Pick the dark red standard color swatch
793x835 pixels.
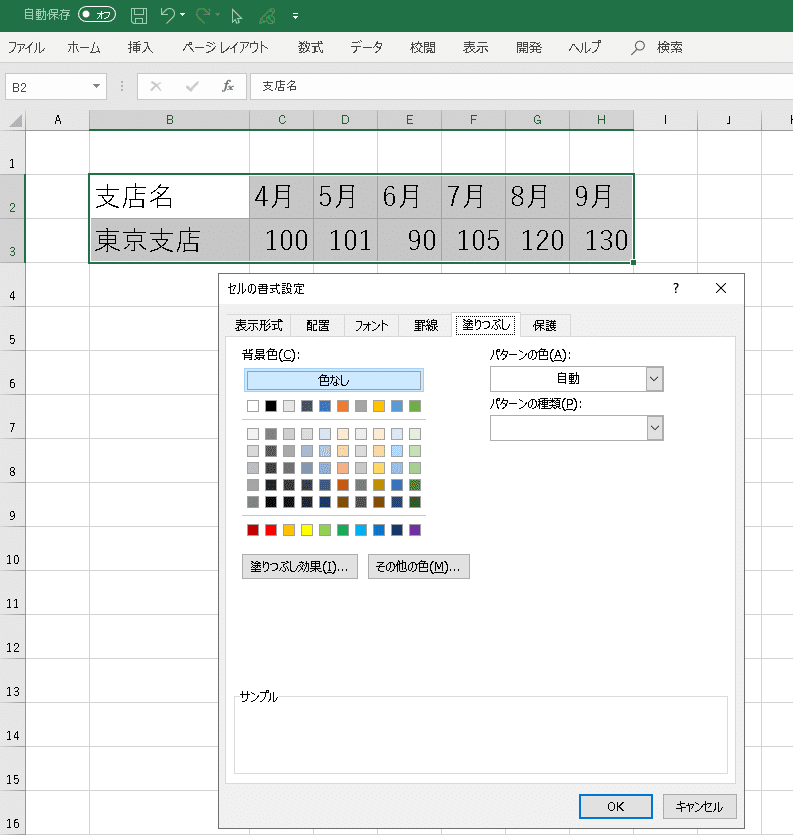253,530
